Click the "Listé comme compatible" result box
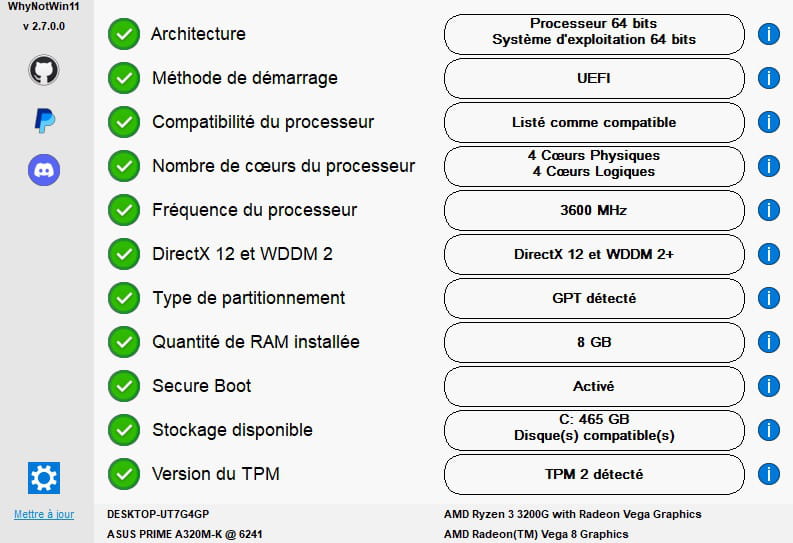This screenshot has width=793, height=543. pos(594,122)
